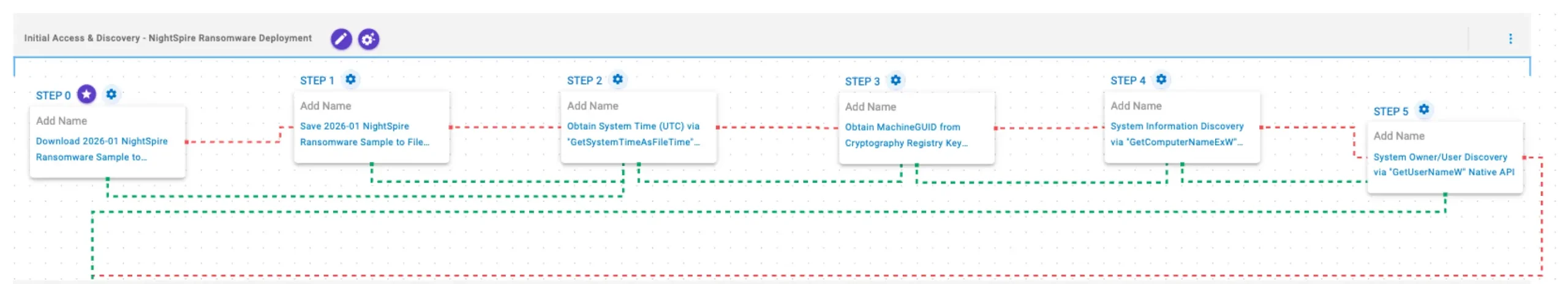Image resolution: width=1568 pixels, height=284 pixels.
Task: Open System Owner/User Discovery GetUserNameW link
Action: 1443,165
